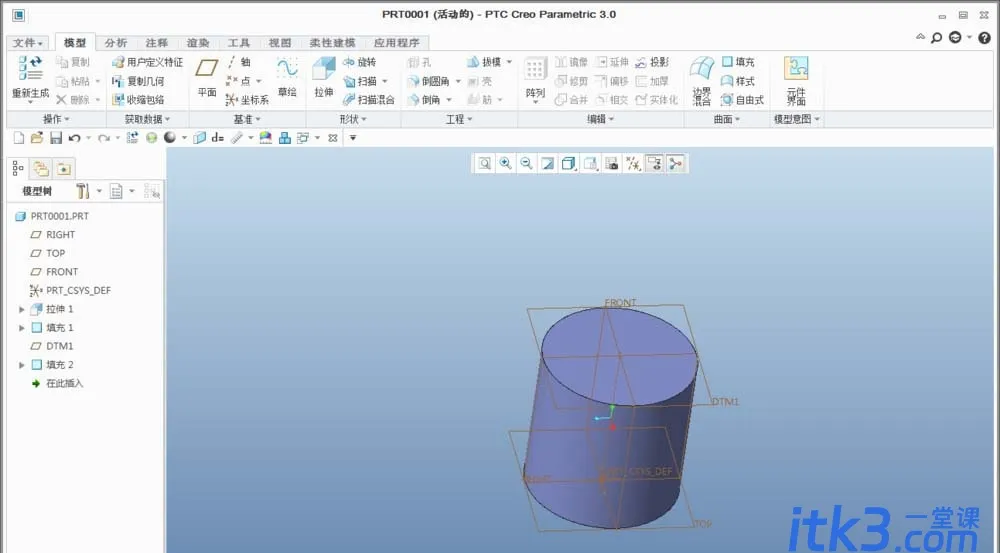The height and width of the screenshot is (553, 1000).
Task: Open help via the question mark icon
Action: [x=984, y=38]
